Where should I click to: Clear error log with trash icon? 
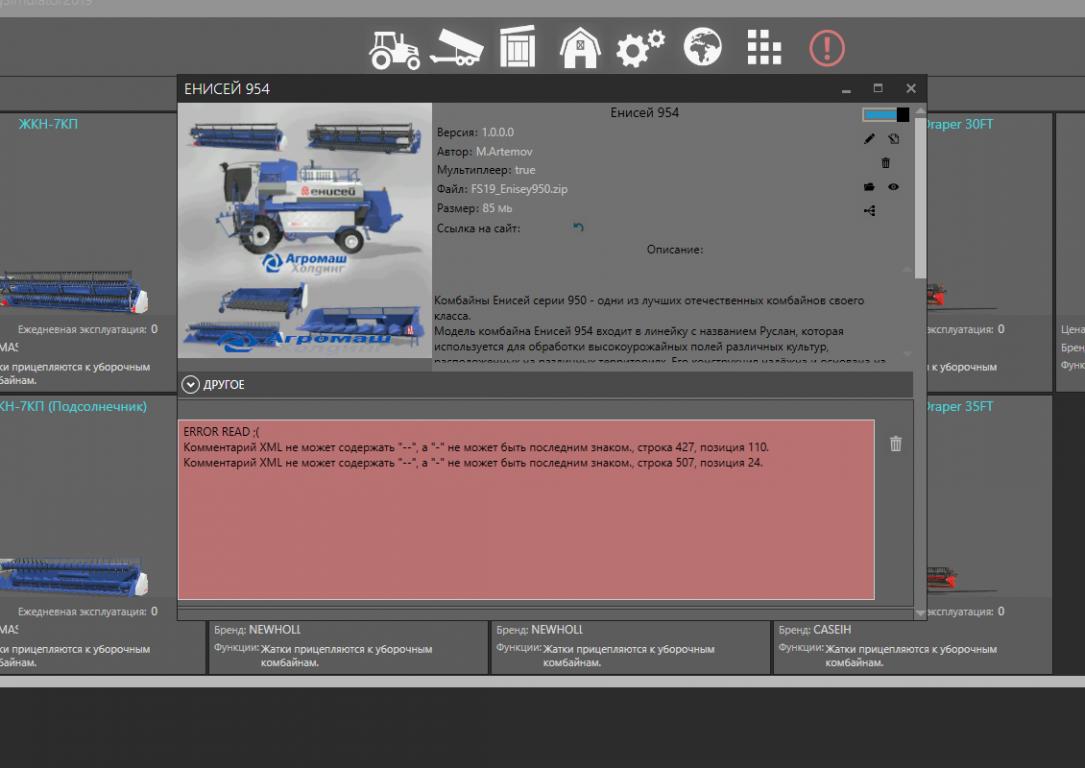895,444
